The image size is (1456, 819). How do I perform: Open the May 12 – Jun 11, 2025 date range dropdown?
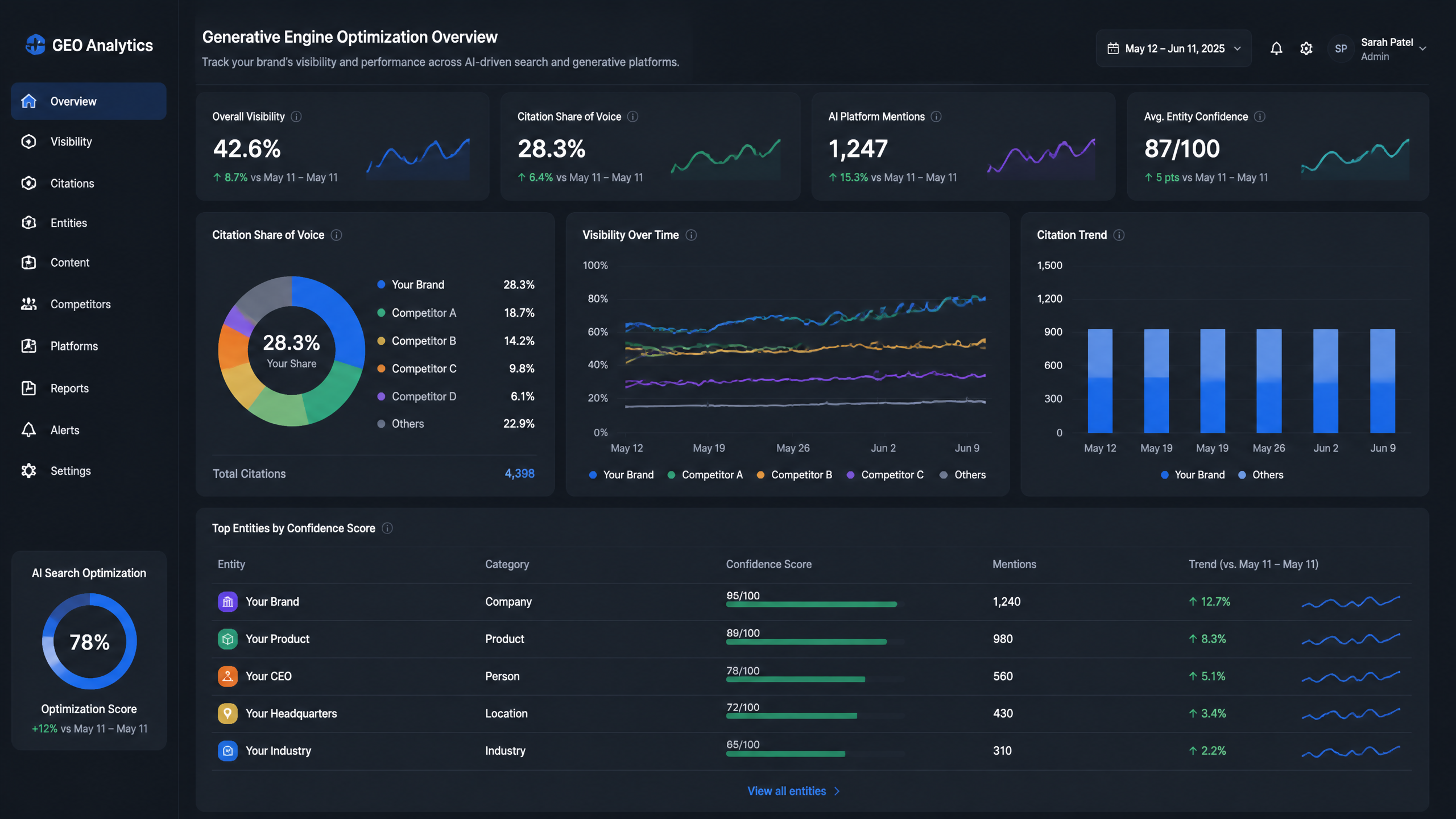pos(1173,48)
